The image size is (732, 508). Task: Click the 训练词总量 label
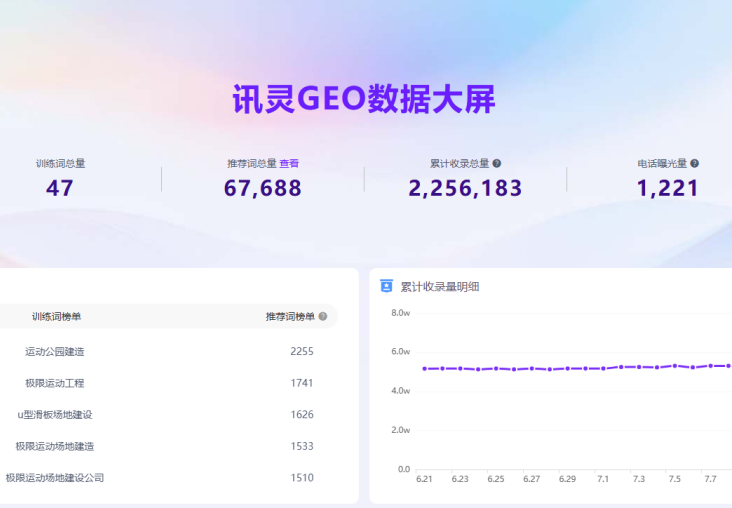(x=61, y=163)
